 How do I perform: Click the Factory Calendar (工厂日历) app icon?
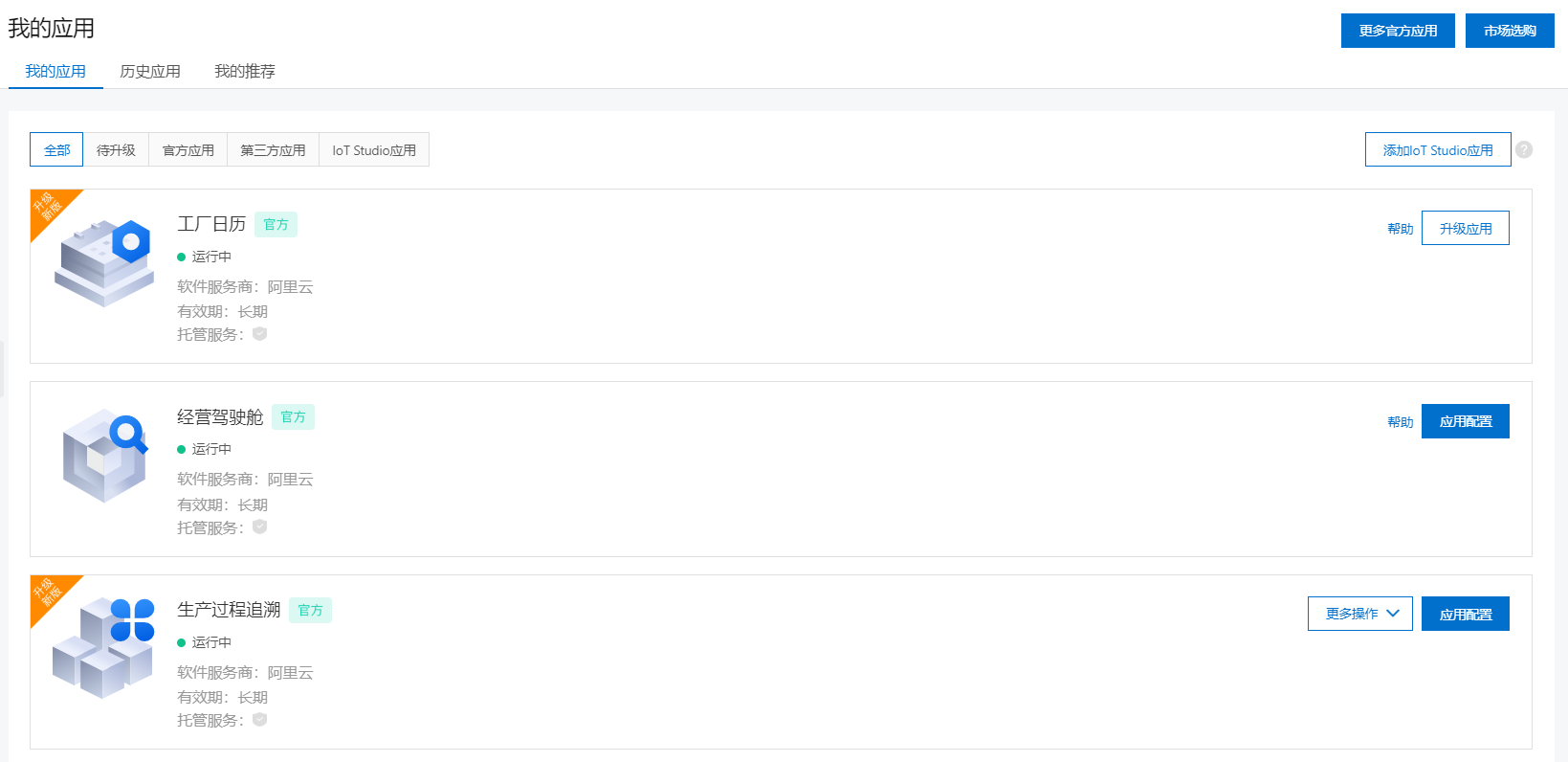point(104,262)
